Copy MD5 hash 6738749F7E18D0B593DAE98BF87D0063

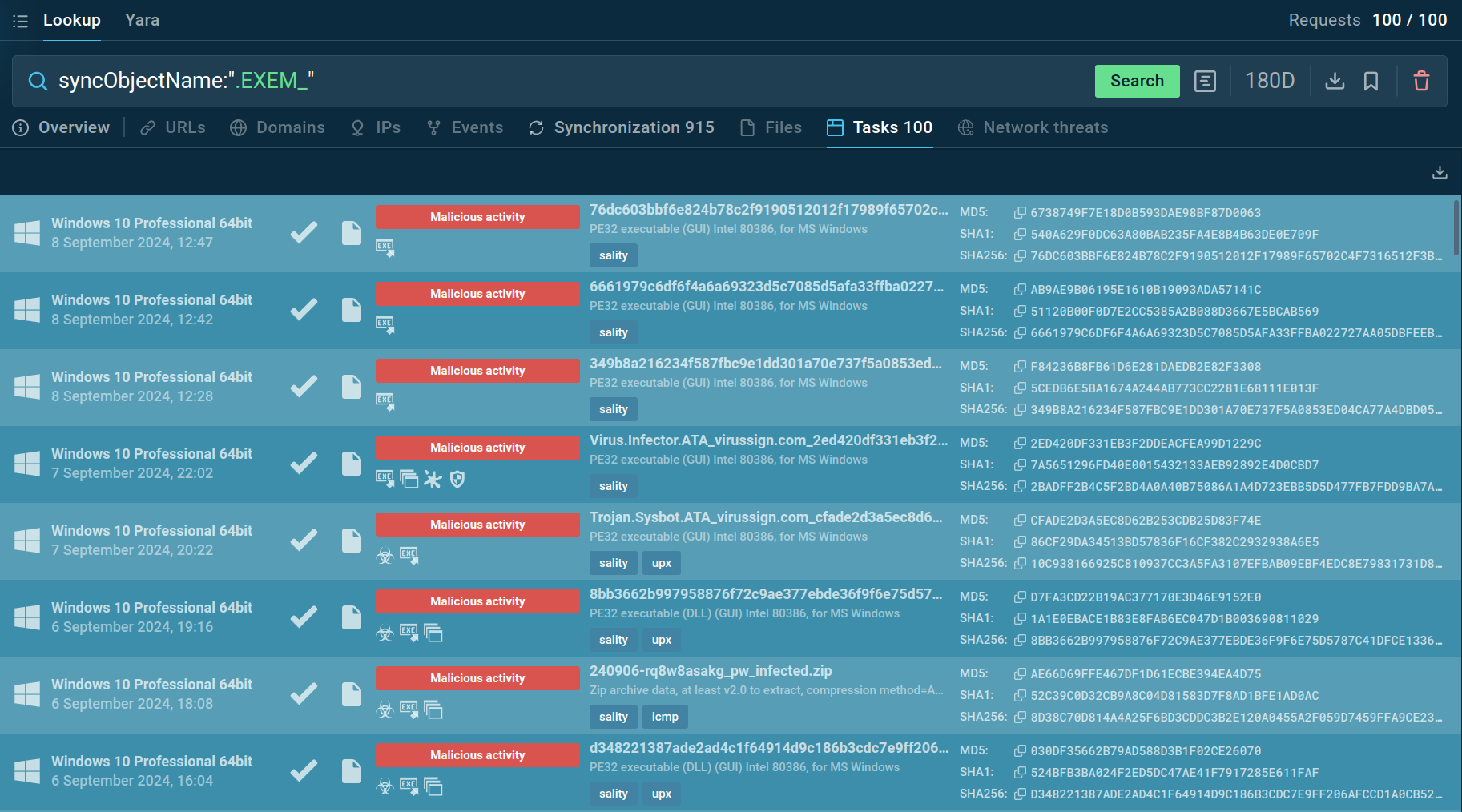[x=1020, y=213]
